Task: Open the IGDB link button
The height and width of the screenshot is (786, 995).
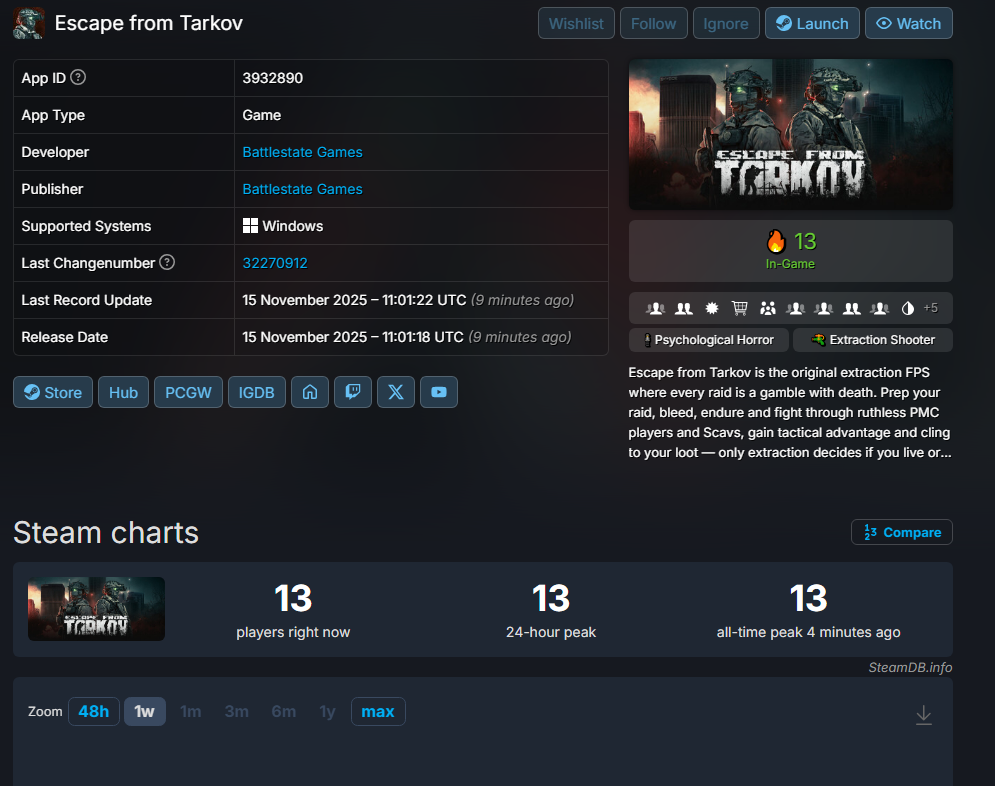Action: (256, 392)
